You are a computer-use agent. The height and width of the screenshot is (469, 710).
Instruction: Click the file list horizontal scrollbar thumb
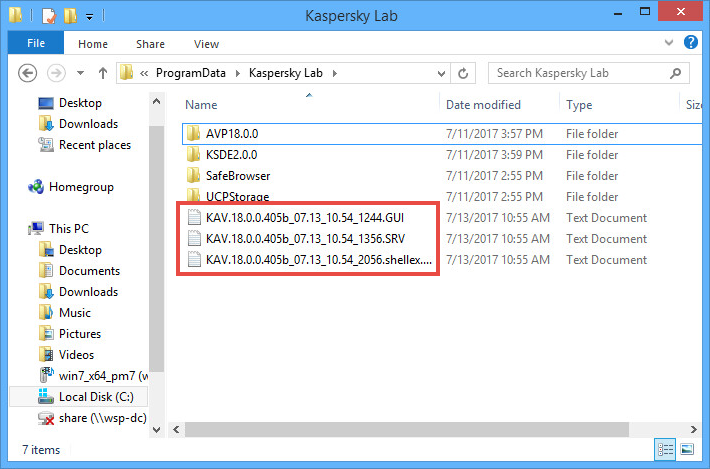tap(407, 430)
